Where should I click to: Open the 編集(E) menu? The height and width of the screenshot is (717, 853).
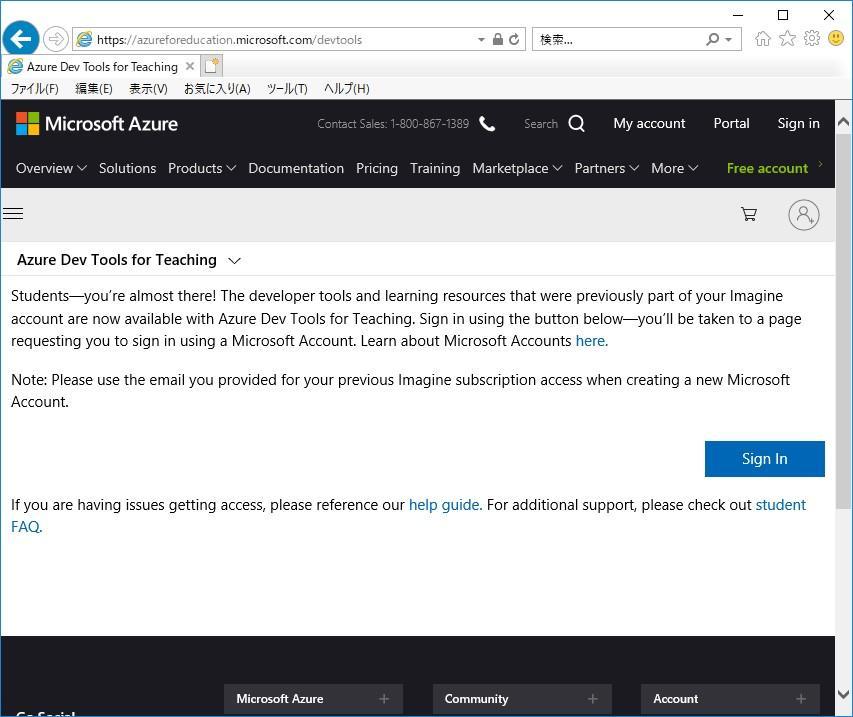click(94, 89)
